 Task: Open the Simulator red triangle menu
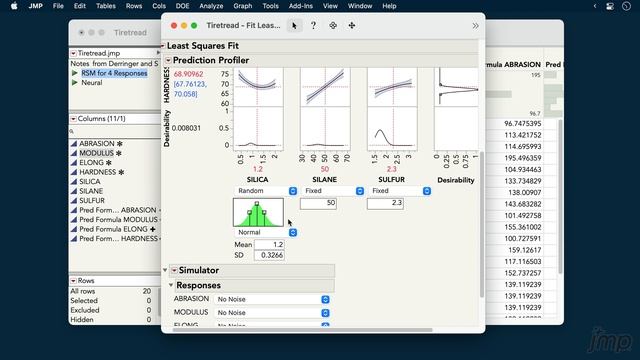pos(174,270)
